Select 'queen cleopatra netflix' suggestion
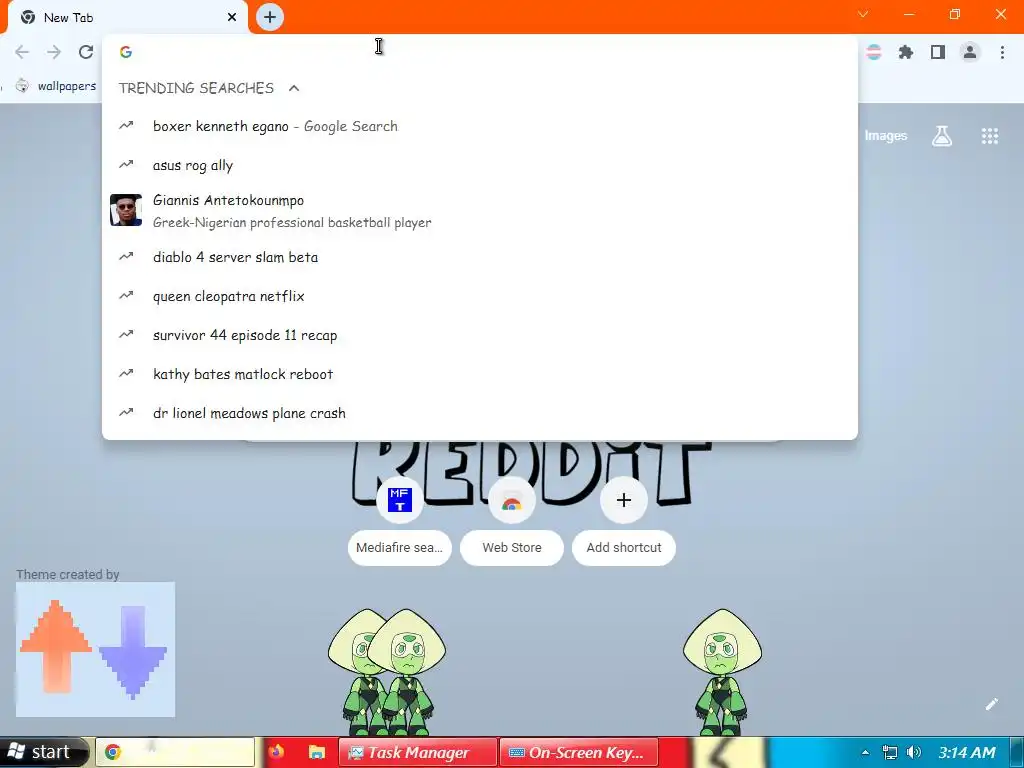 coord(479,296)
